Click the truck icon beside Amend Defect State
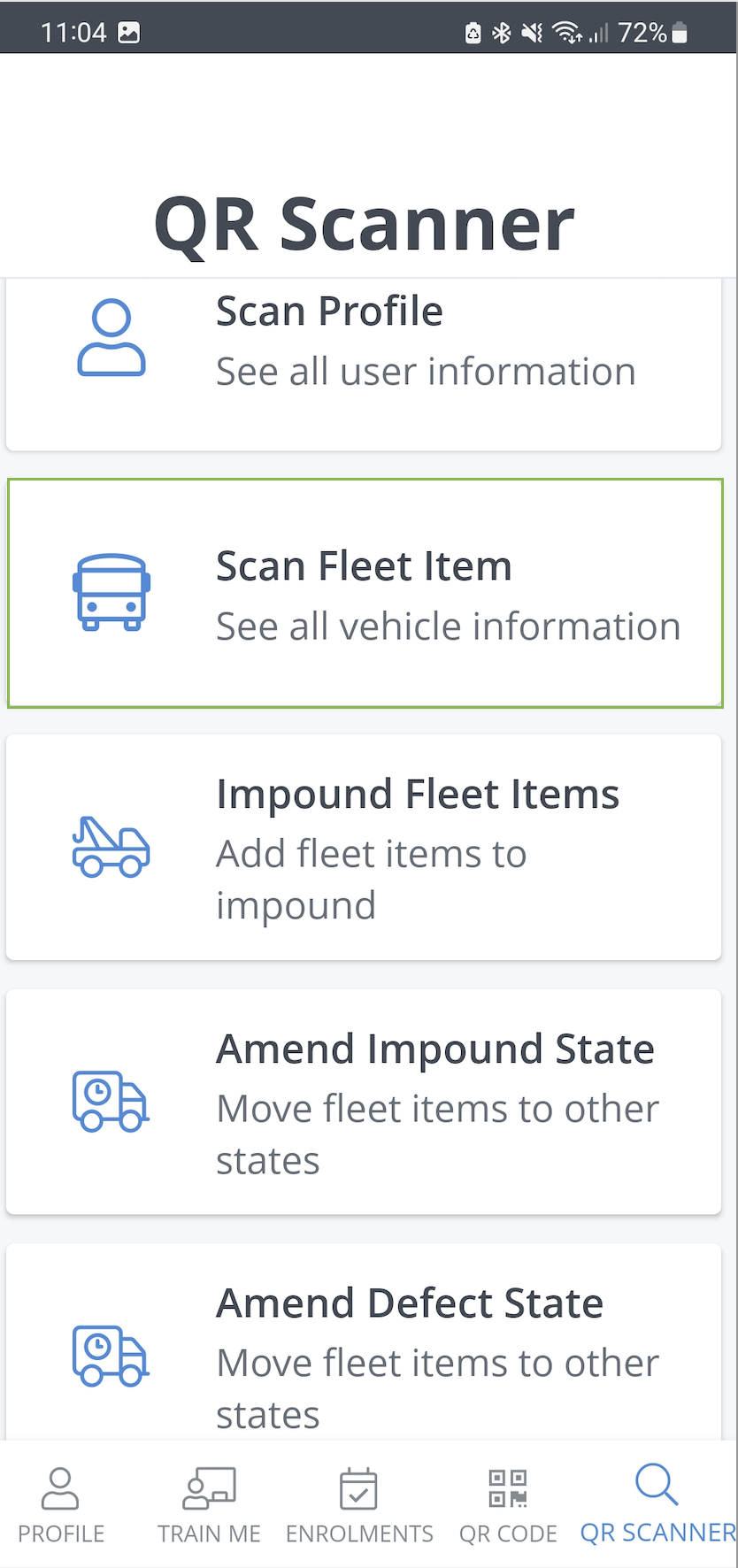This screenshot has width=738, height=1568. [x=110, y=1354]
